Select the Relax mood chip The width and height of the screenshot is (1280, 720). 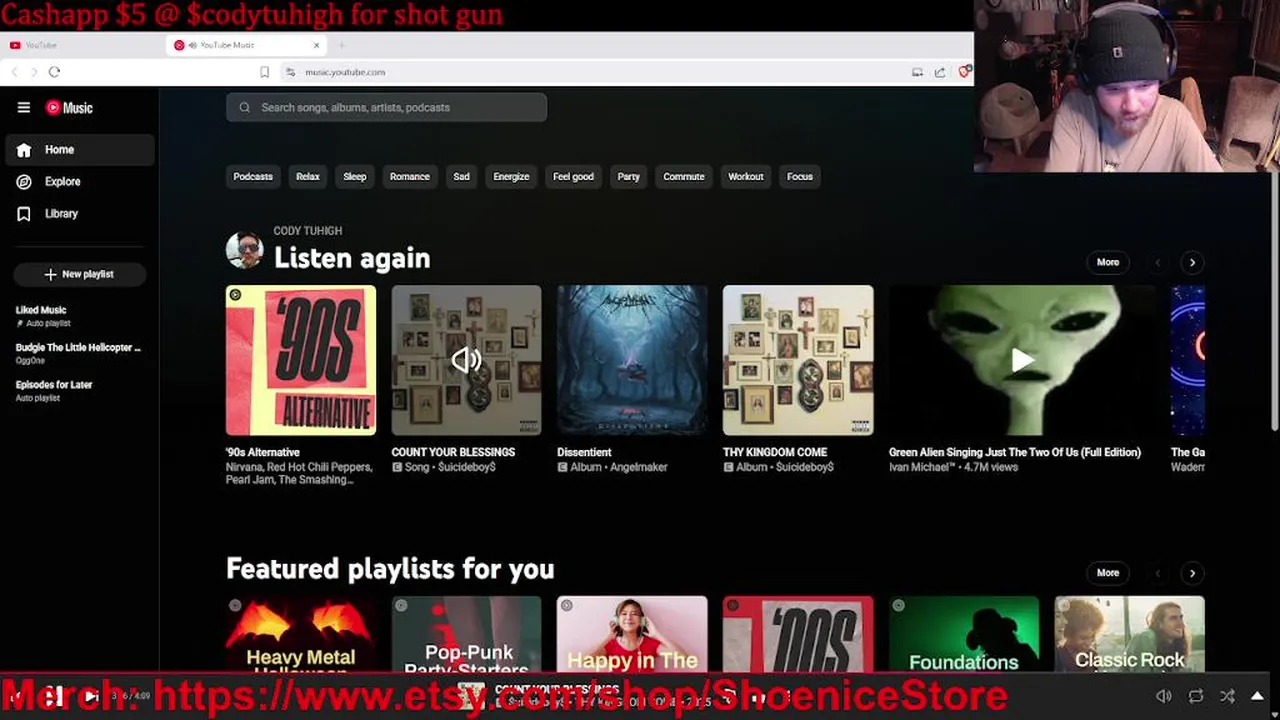(x=308, y=176)
